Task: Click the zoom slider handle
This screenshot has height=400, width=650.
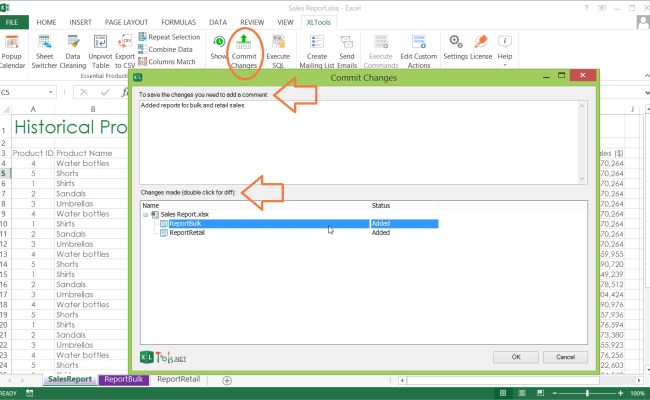Action: (587, 393)
